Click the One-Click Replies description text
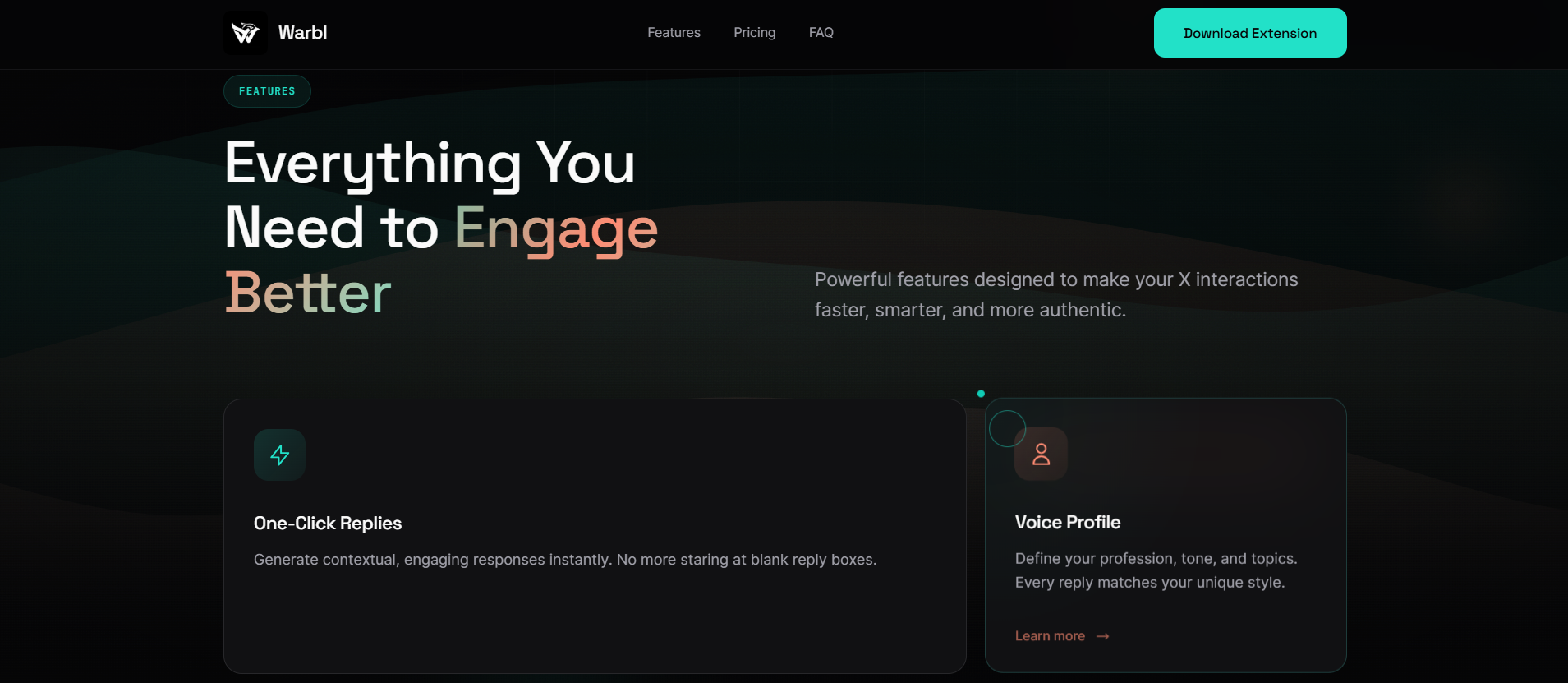The image size is (1568, 683). point(565,560)
